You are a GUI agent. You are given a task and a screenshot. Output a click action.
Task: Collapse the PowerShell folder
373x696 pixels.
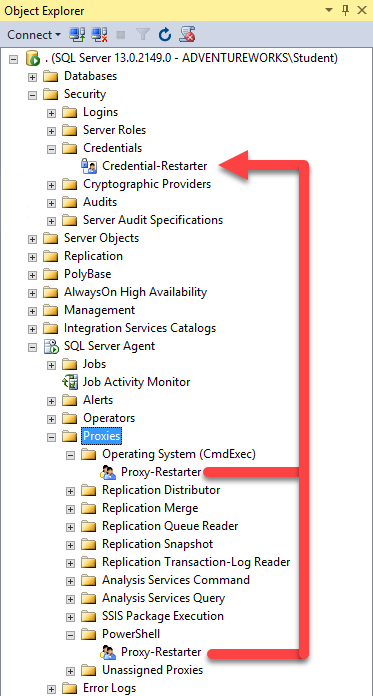tap(70, 635)
